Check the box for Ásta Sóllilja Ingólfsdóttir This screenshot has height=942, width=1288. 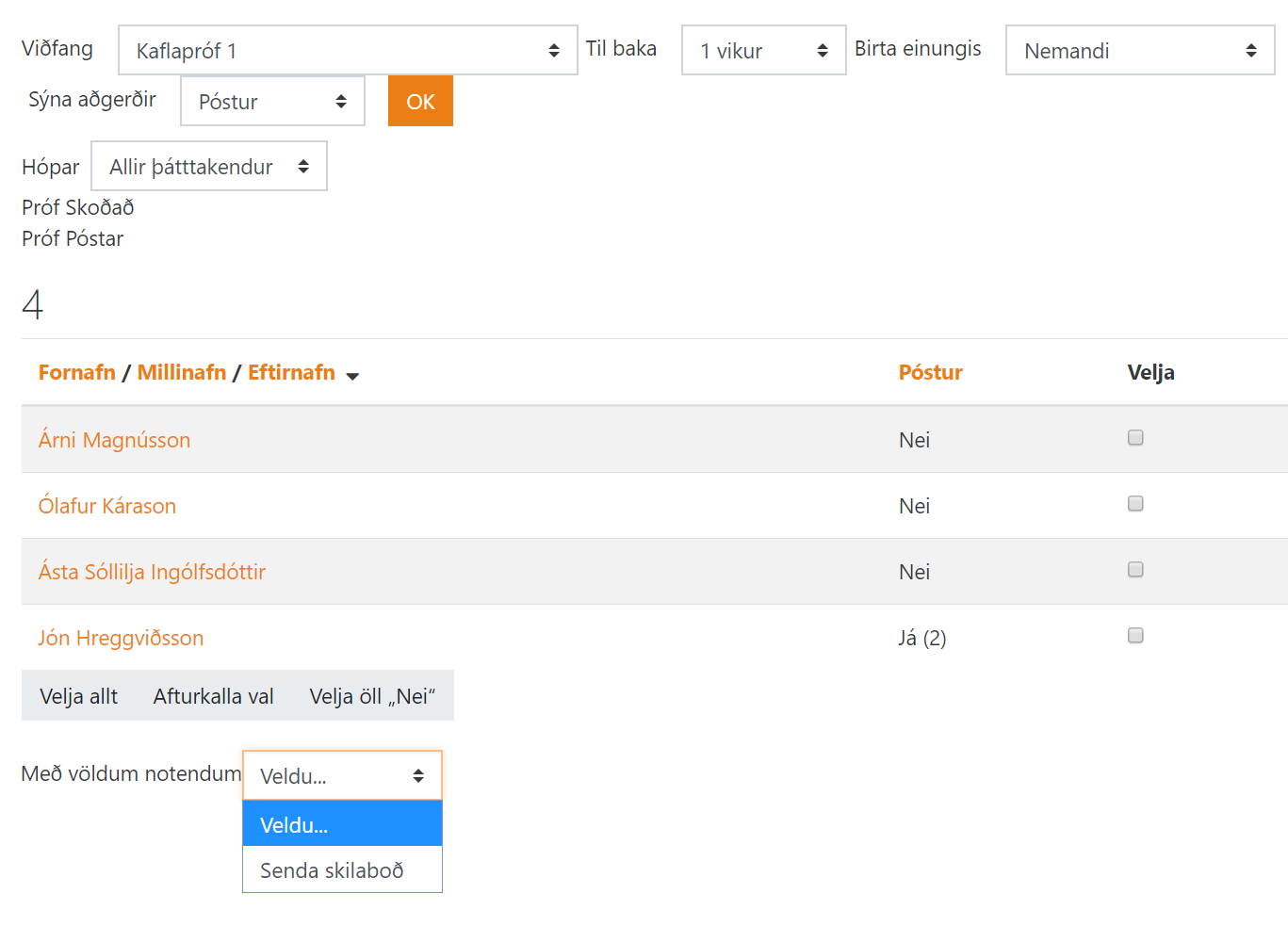[x=1135, y=570]
